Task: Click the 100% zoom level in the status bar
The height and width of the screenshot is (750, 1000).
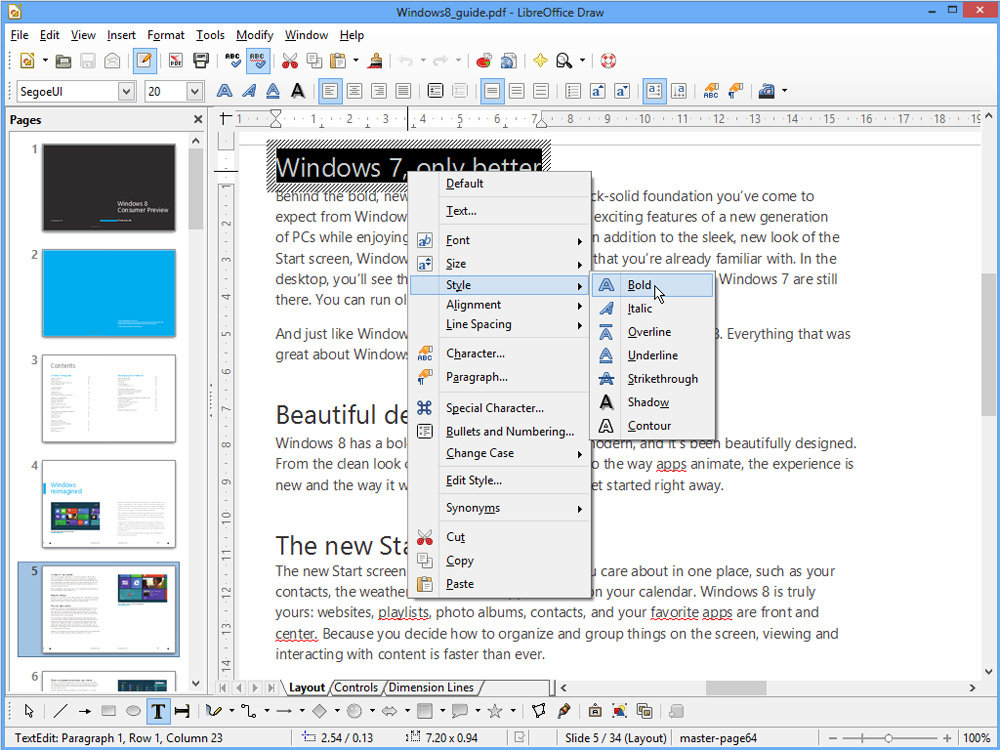Action: point(976,738)
